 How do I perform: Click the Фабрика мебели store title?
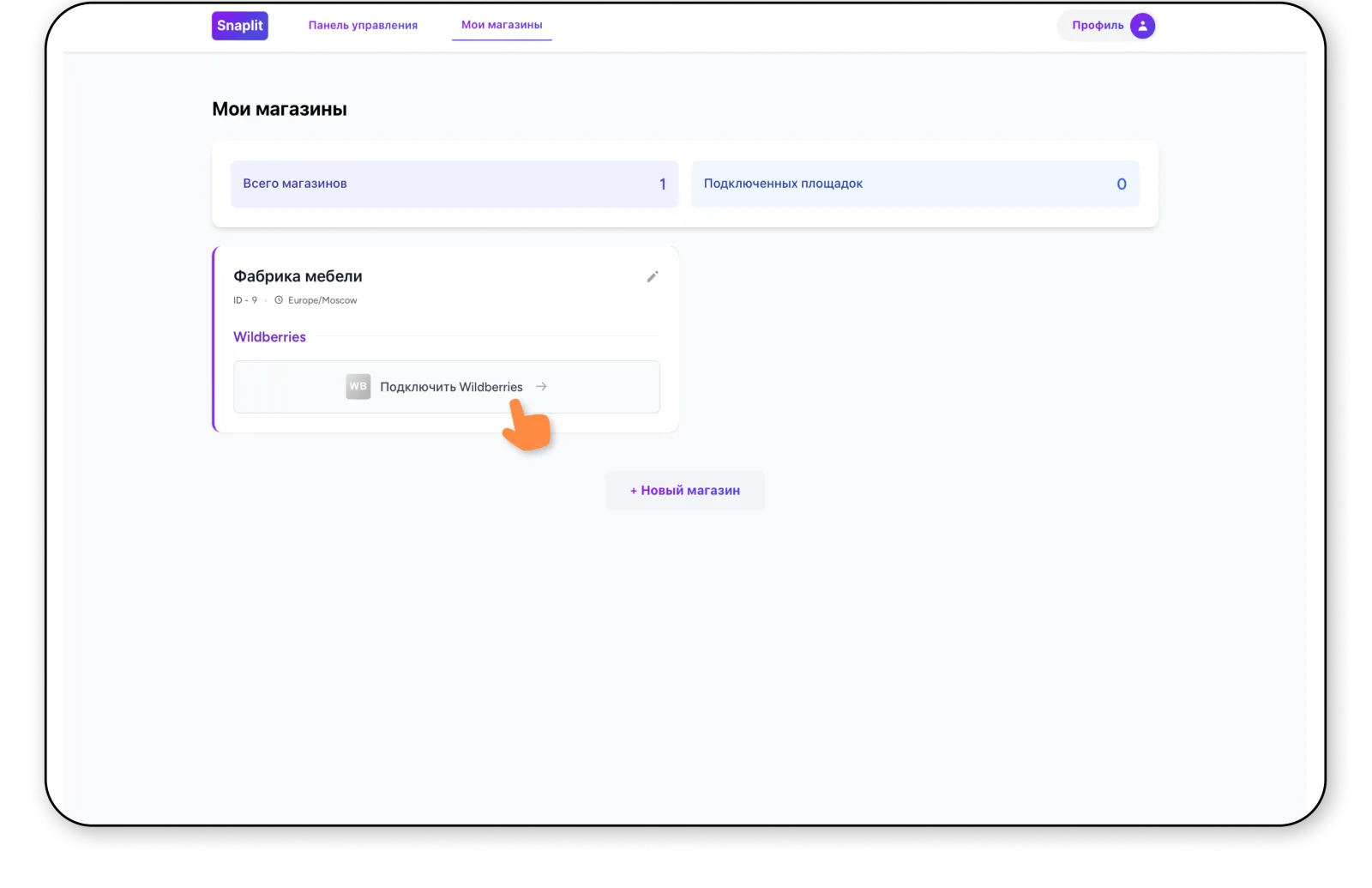298,276
